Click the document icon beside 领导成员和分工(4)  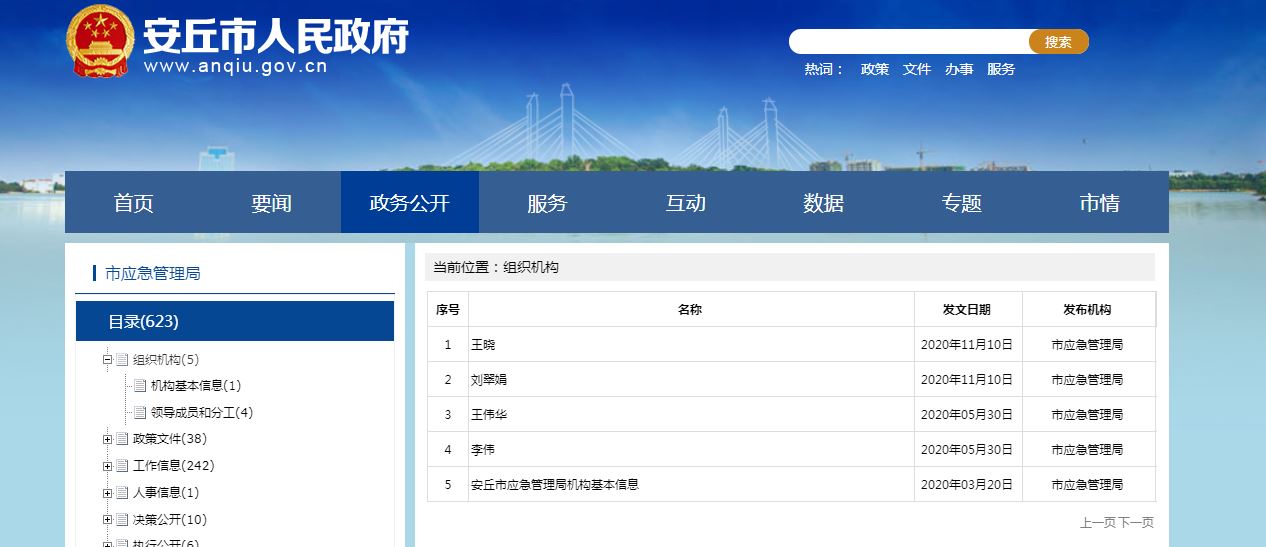coord(140,413)
